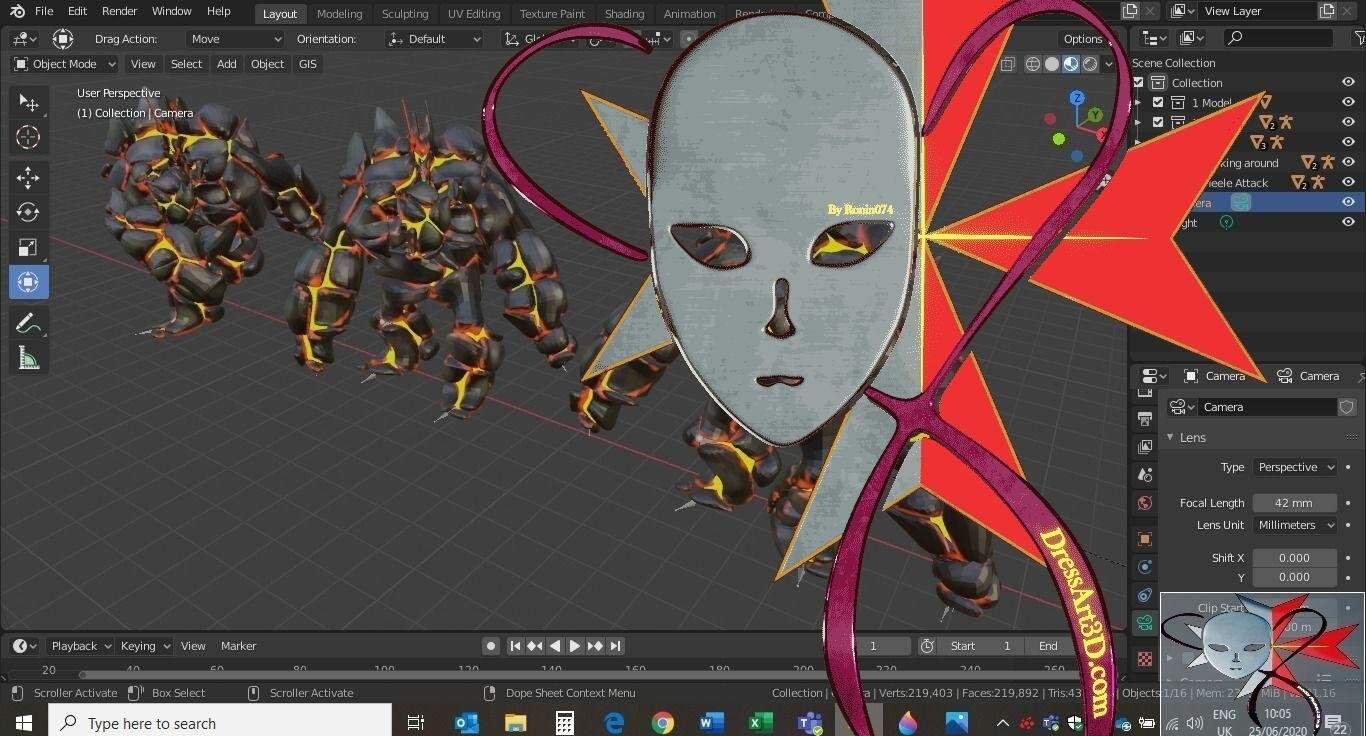Open the Lens Unit Millimeters dropdown

tap(1294, 525)
